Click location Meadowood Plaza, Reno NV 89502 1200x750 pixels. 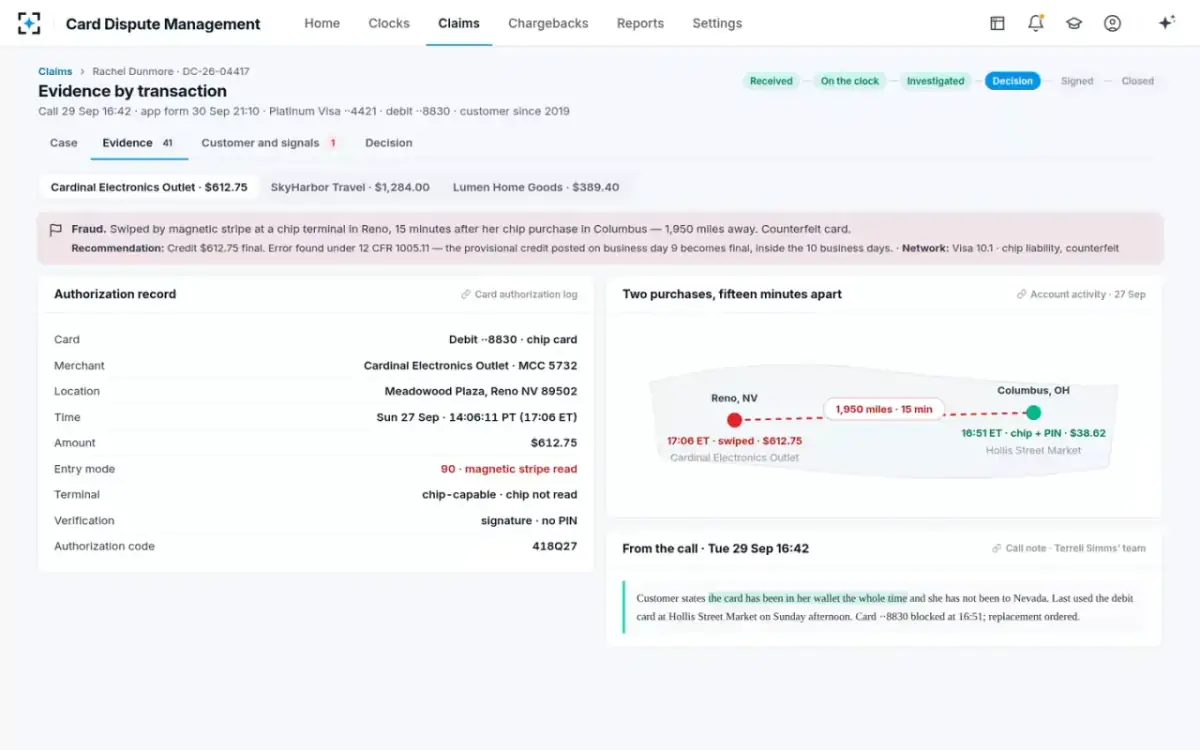point(481,392)
